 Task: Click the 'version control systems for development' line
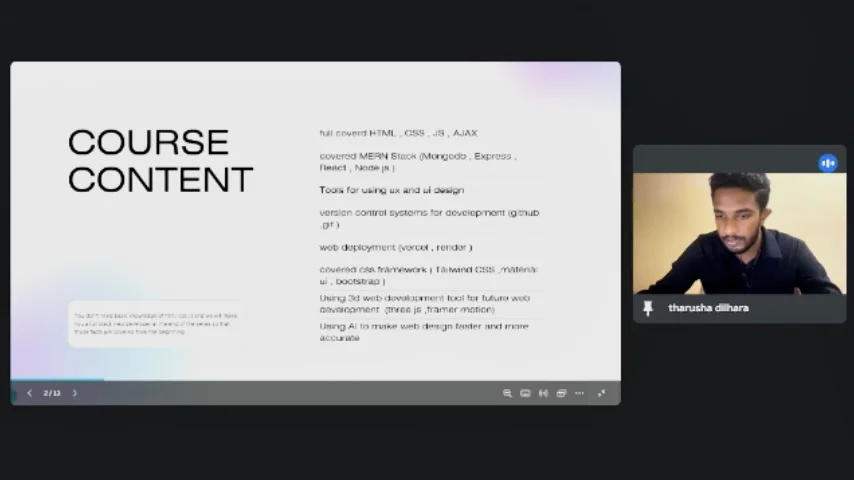pyautogui.click(x=429, y=218)
